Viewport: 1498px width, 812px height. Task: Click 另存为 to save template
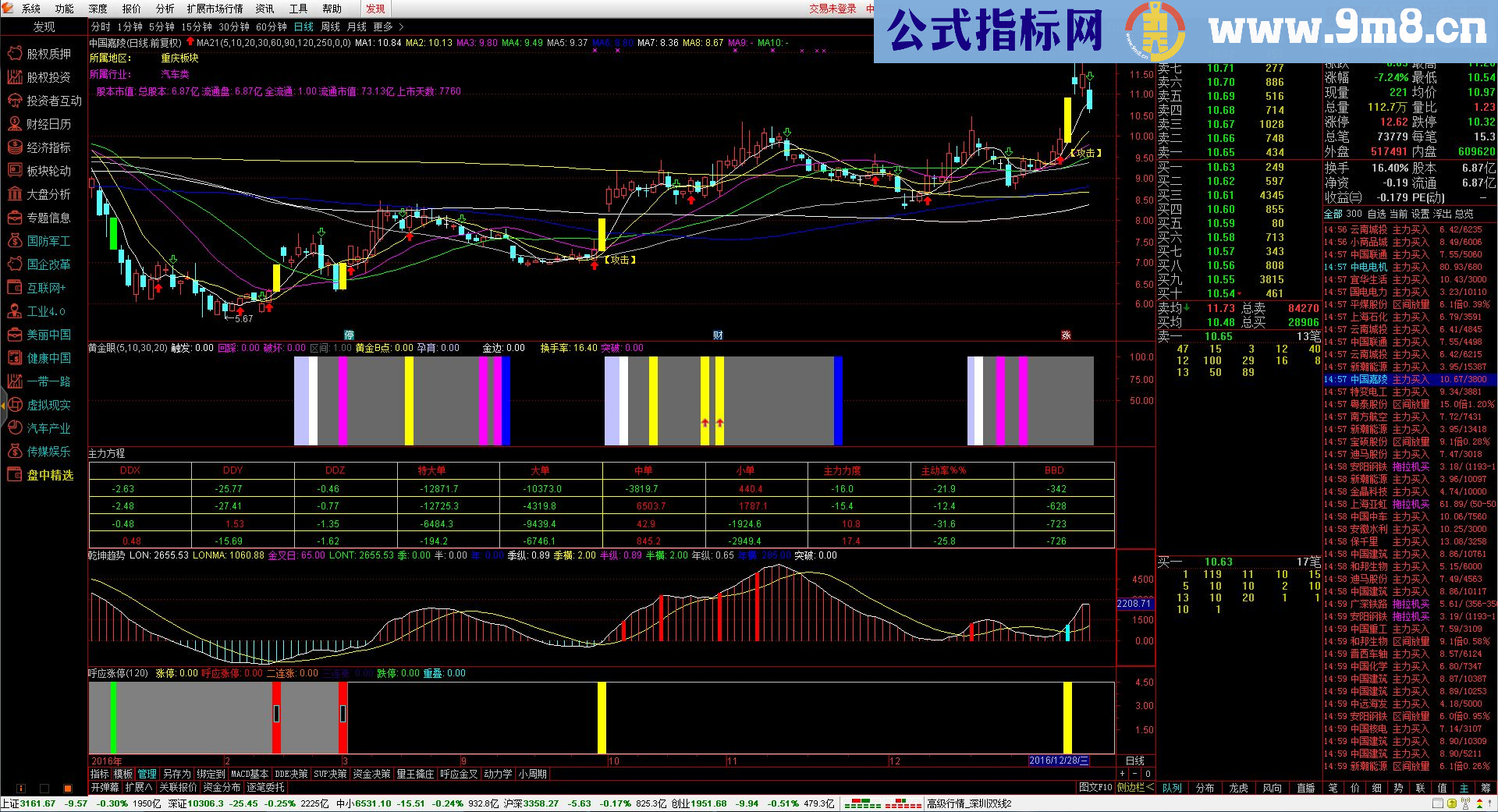[x=176, y=774]
